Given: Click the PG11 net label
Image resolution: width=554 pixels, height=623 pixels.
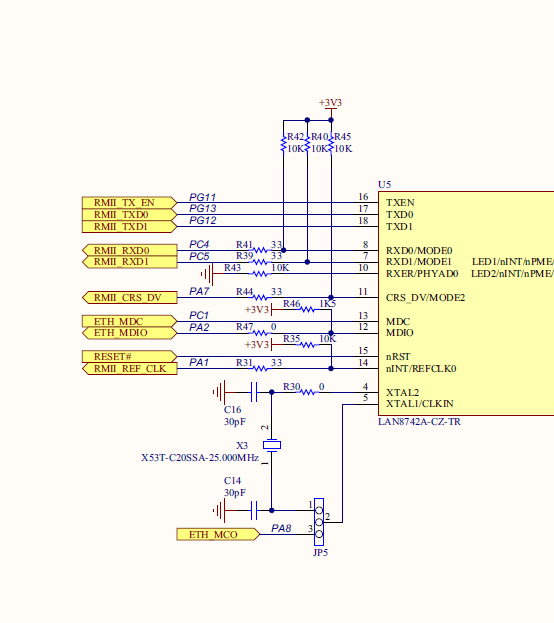Looking at the screenshot, I should [x=202, y=197].
